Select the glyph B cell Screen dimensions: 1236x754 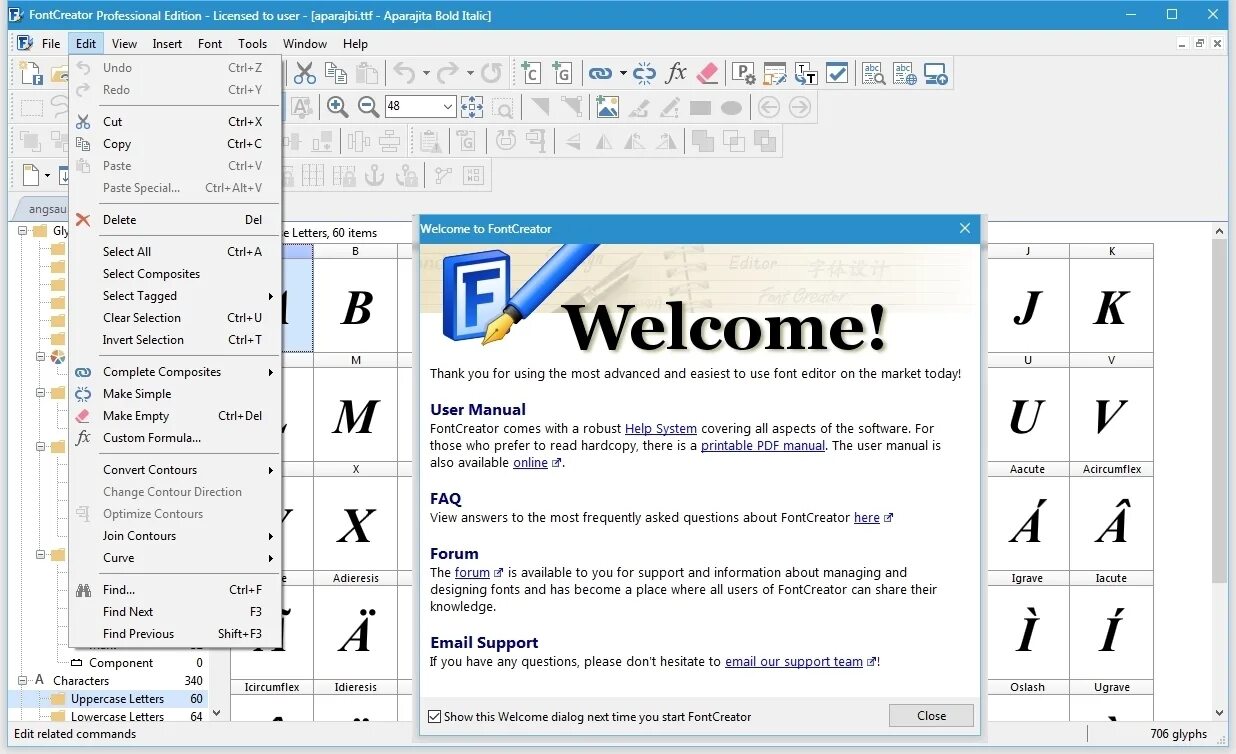(x=355, y=299)
